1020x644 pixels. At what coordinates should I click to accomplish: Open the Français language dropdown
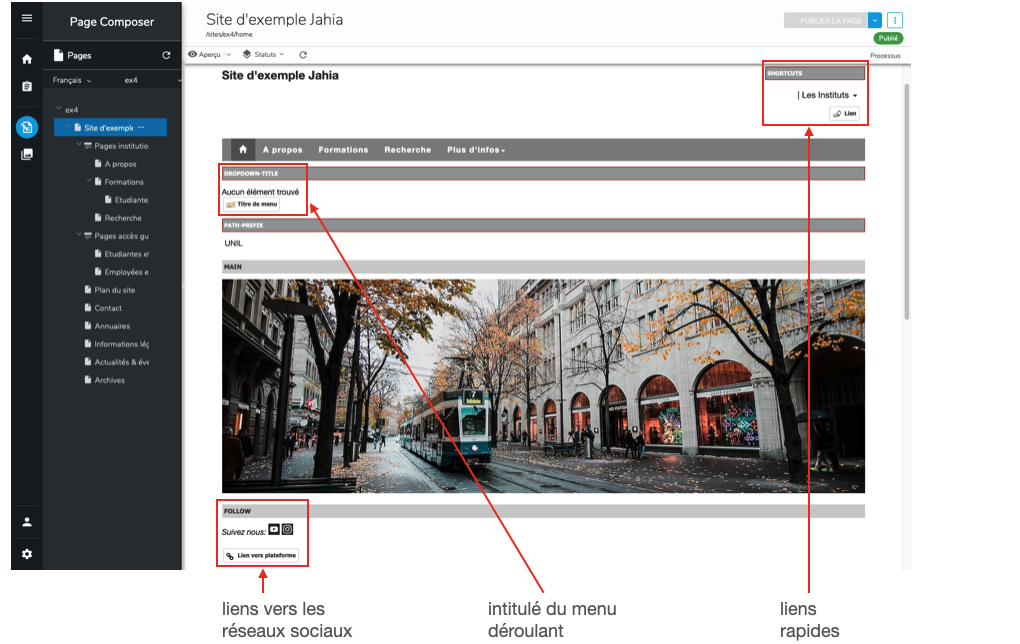[x=72, y=80]
